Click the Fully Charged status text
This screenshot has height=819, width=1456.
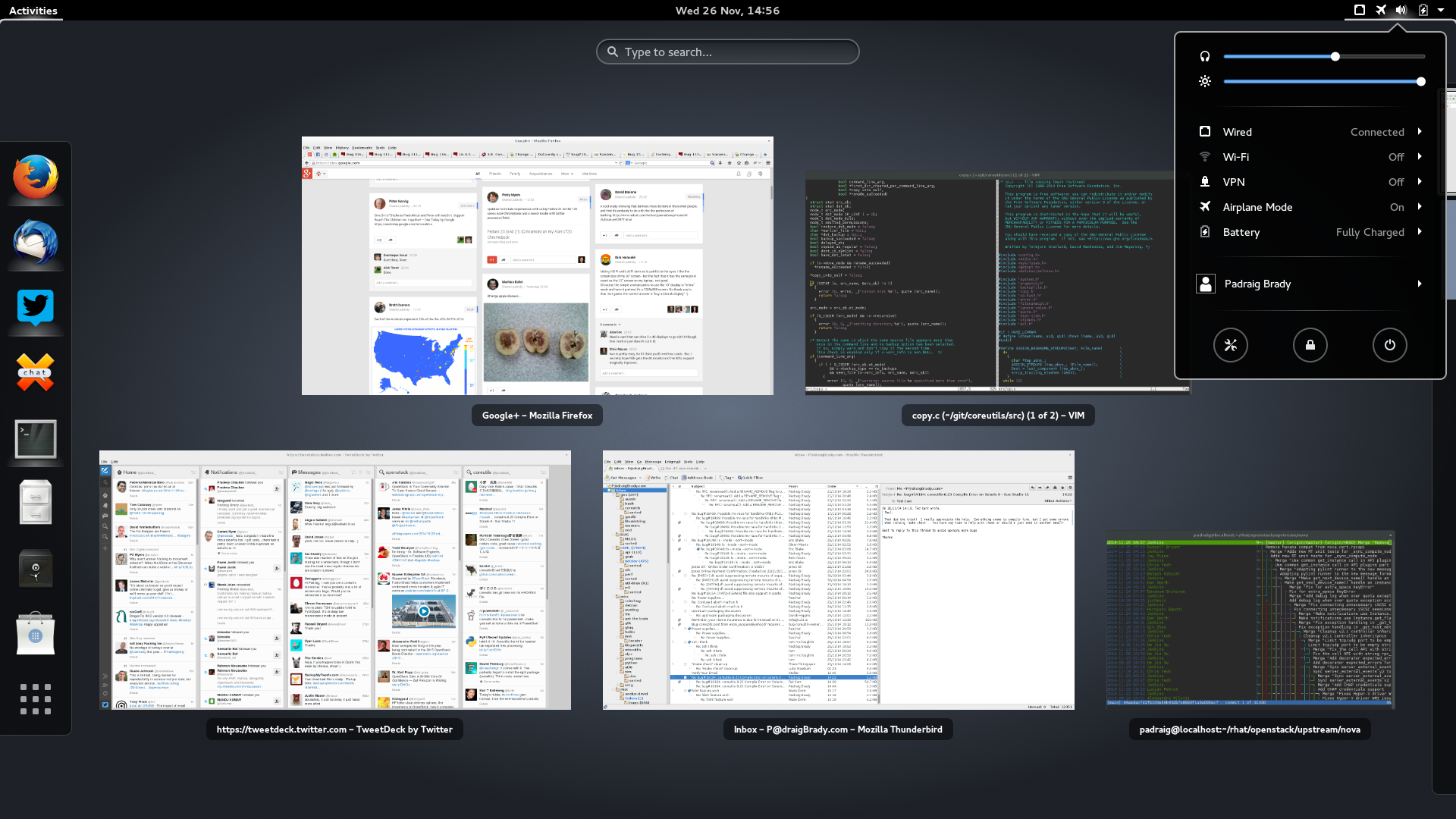[1370, 232]
